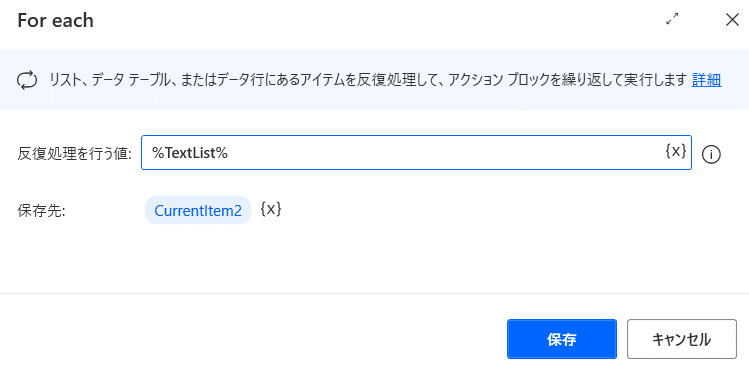The width and height of the screenshot is (749, 370).
Task: Click the info icon beside value field
Action: [711, 154]
